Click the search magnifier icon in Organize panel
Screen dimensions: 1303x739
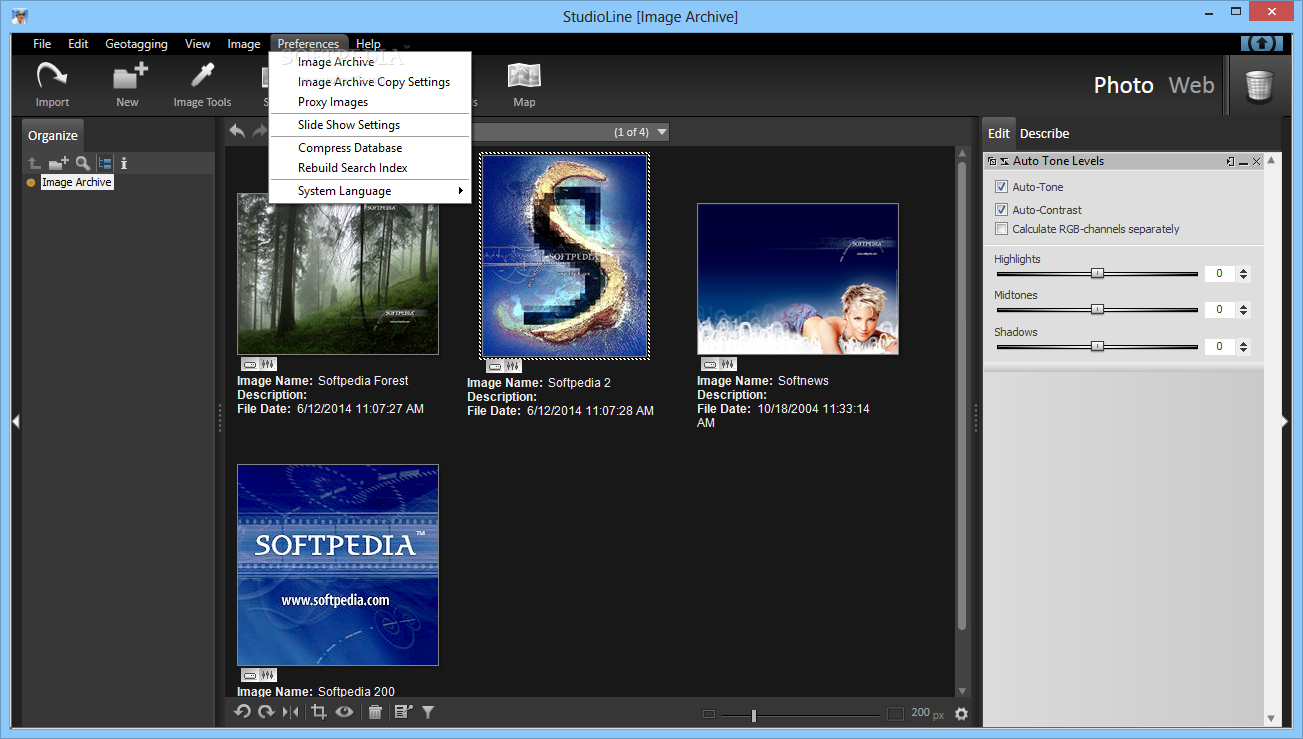(x=83, y=163)
